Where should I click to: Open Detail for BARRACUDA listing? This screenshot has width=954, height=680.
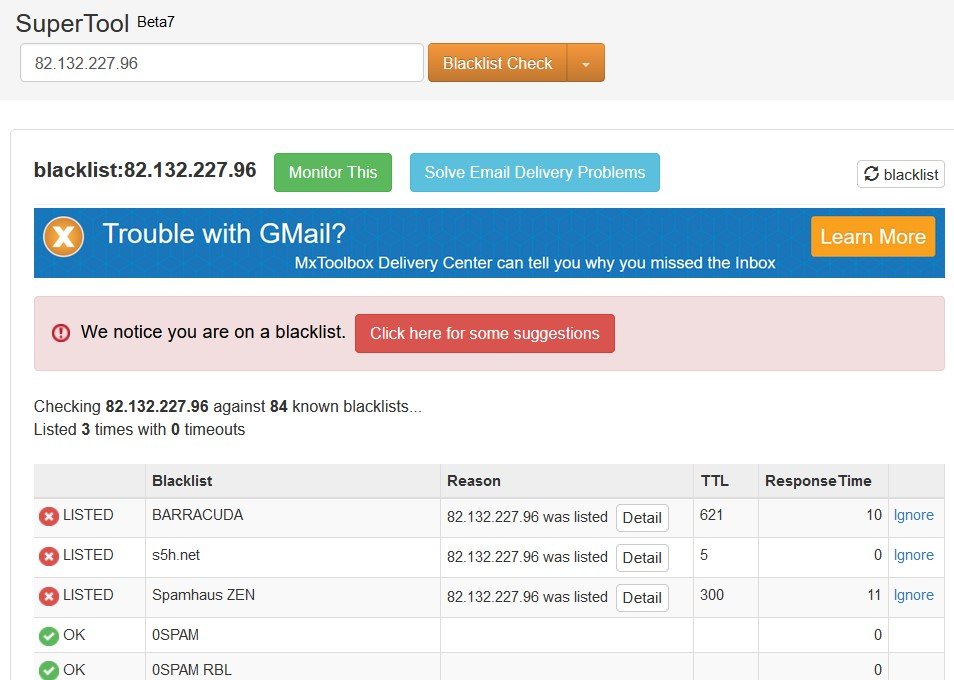click(x=642, y=518)
